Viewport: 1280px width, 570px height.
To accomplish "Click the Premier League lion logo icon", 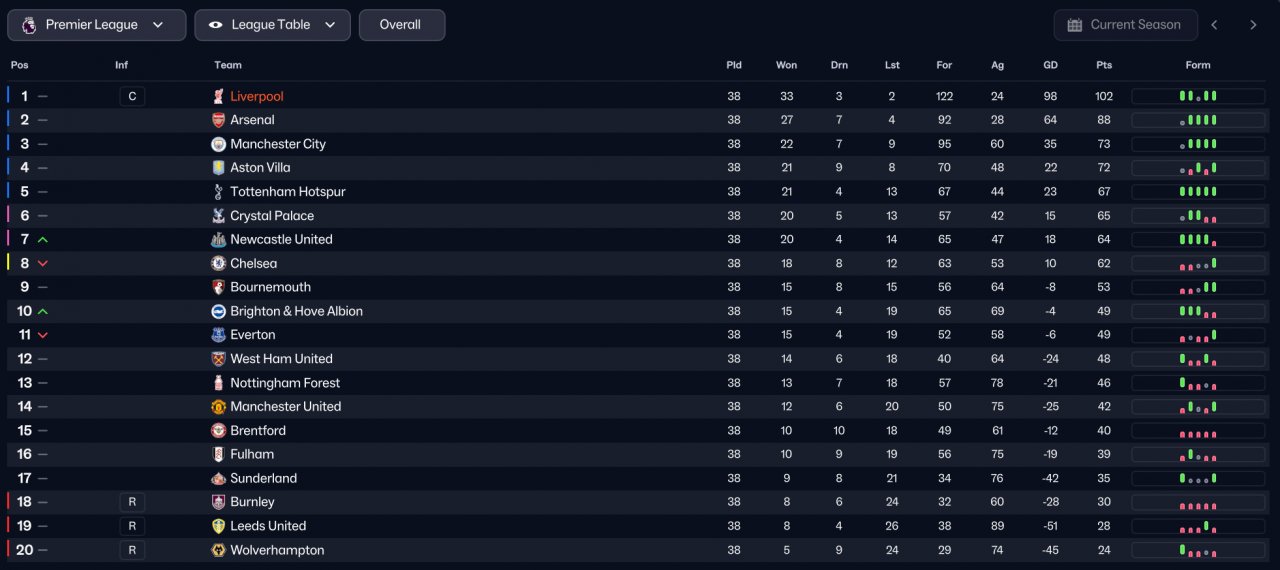I will 28,25.
